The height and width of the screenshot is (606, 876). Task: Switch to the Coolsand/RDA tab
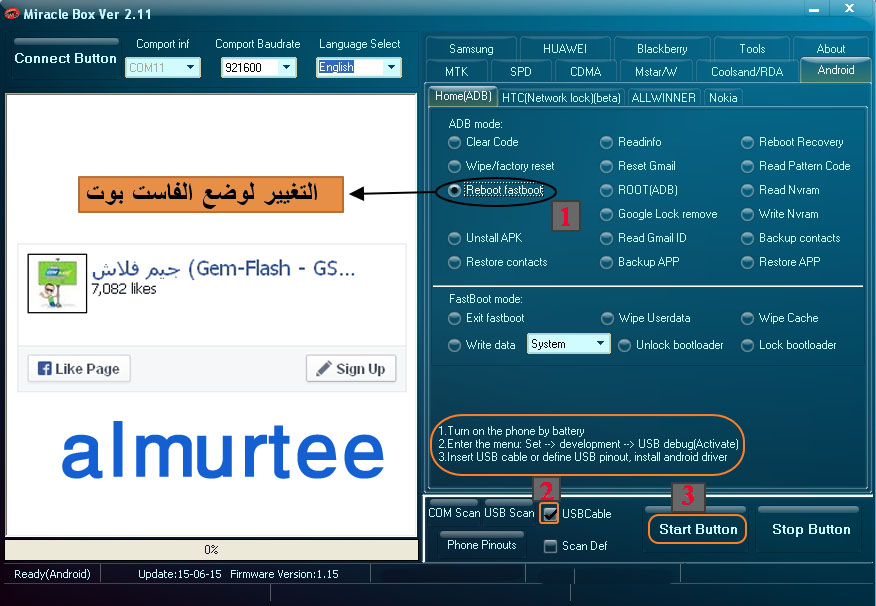coord(747,72)
